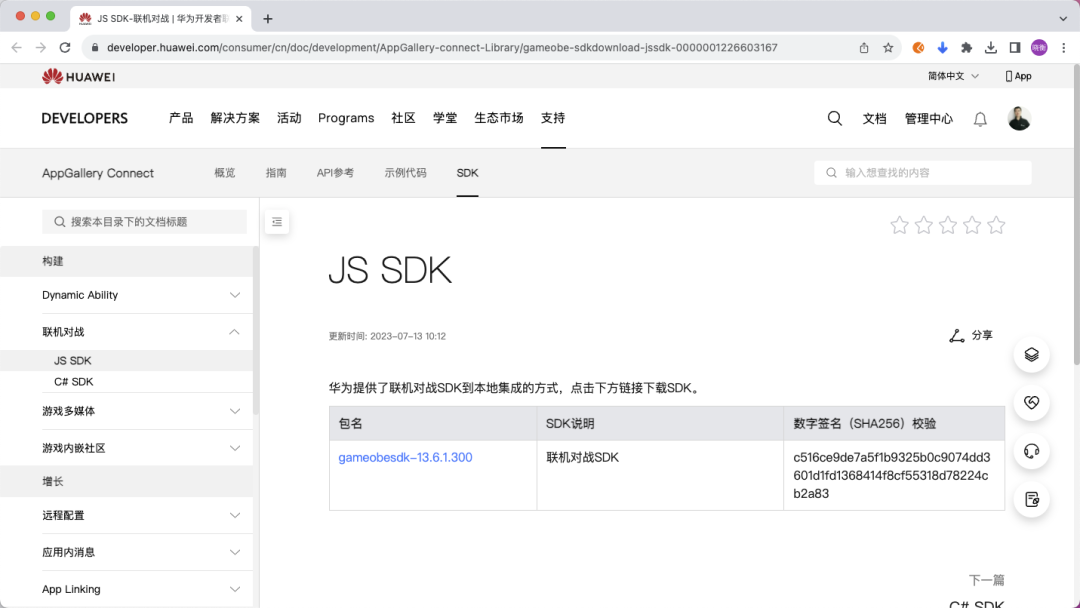The image size is (1080, 608).
Task: Open the tab list dropdown arrow
Action: pyautogui.click(x=1063, y=19)
